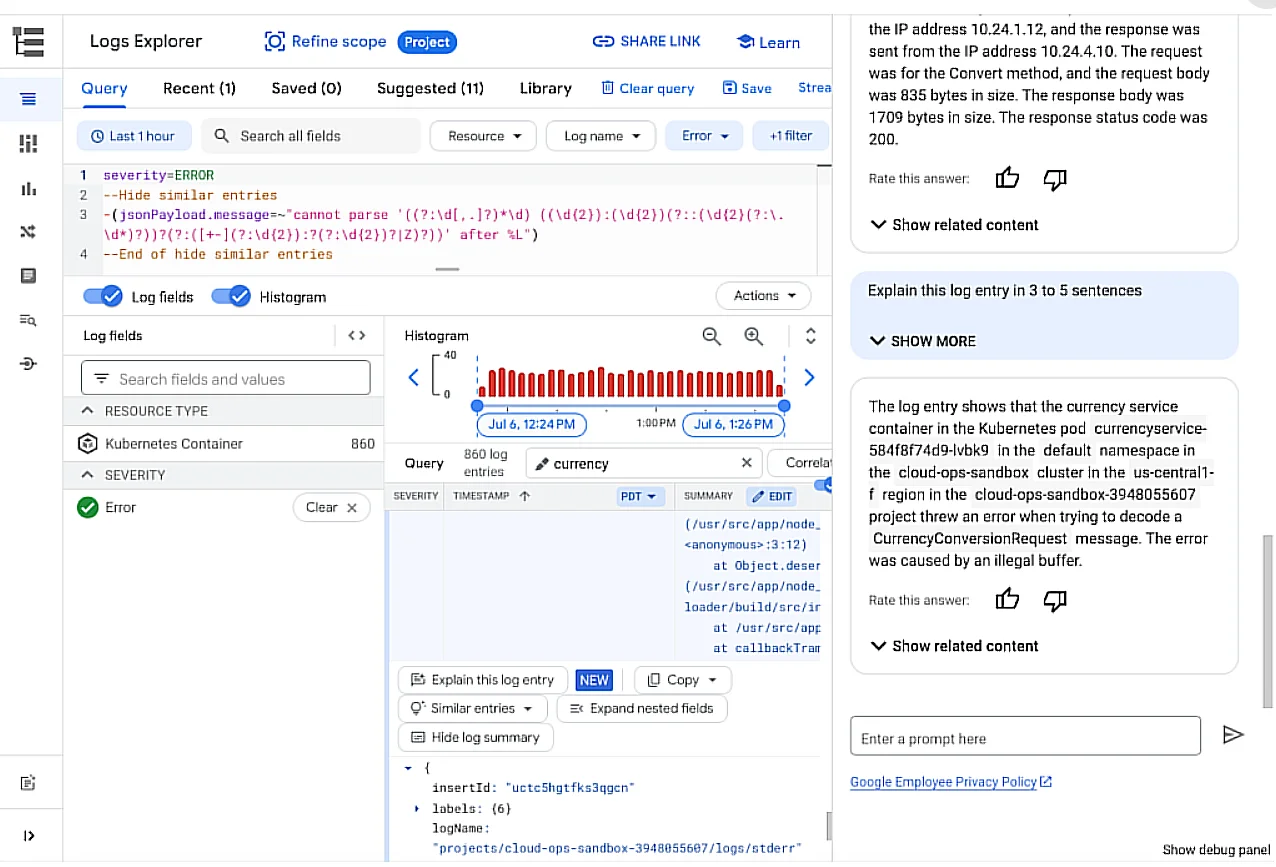Send the prompt with the arrow icon
Image resolution: width=1276 pixels, height=867 pixels.
pos(1233,735)
